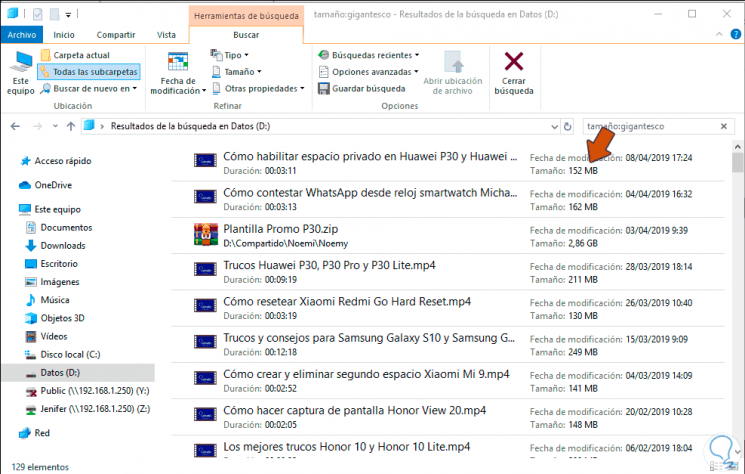Clear the search box with the X
The image size is (745, 474).
[724, 126]
